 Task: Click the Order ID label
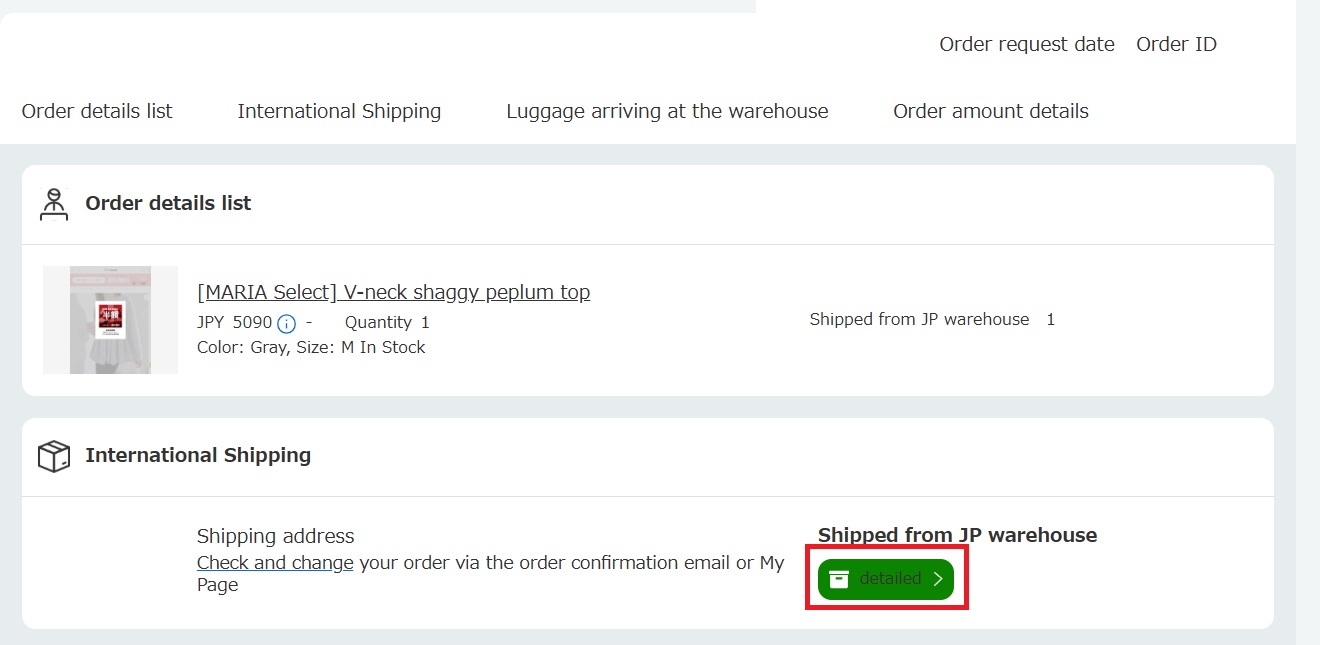[1176, 44]
